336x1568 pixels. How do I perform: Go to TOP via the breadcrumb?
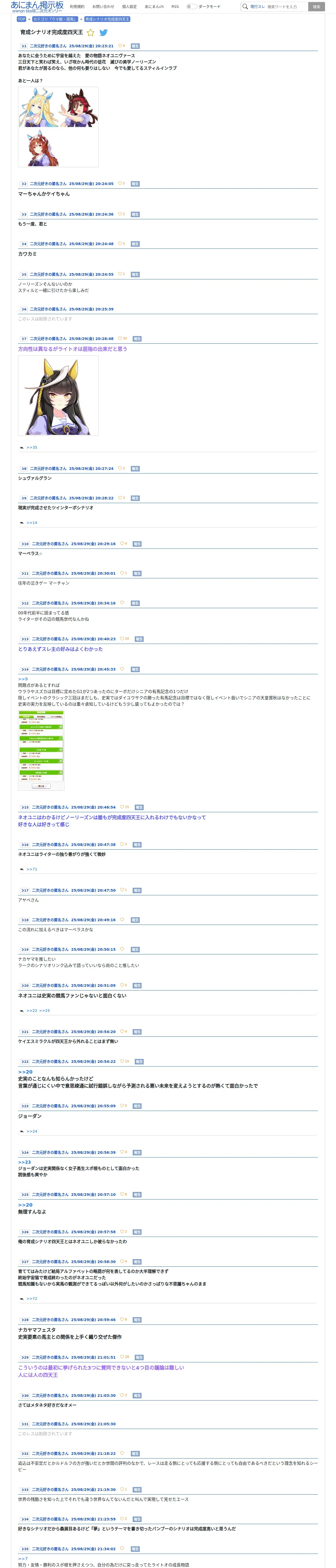[x=21, y=19]
